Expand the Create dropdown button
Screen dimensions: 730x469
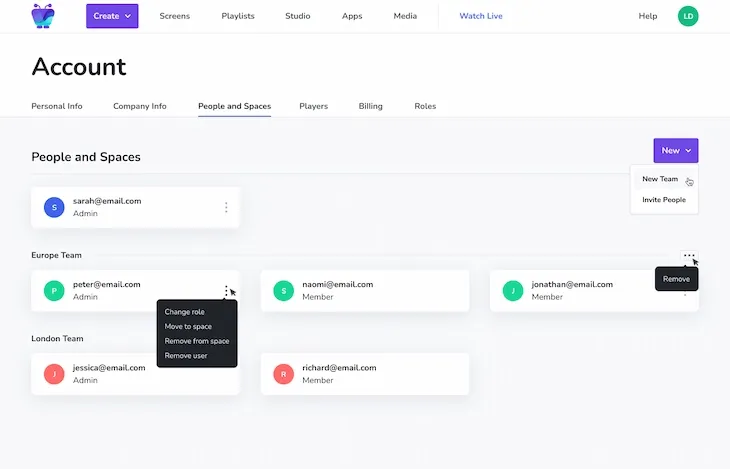click(x=112, y=16)
